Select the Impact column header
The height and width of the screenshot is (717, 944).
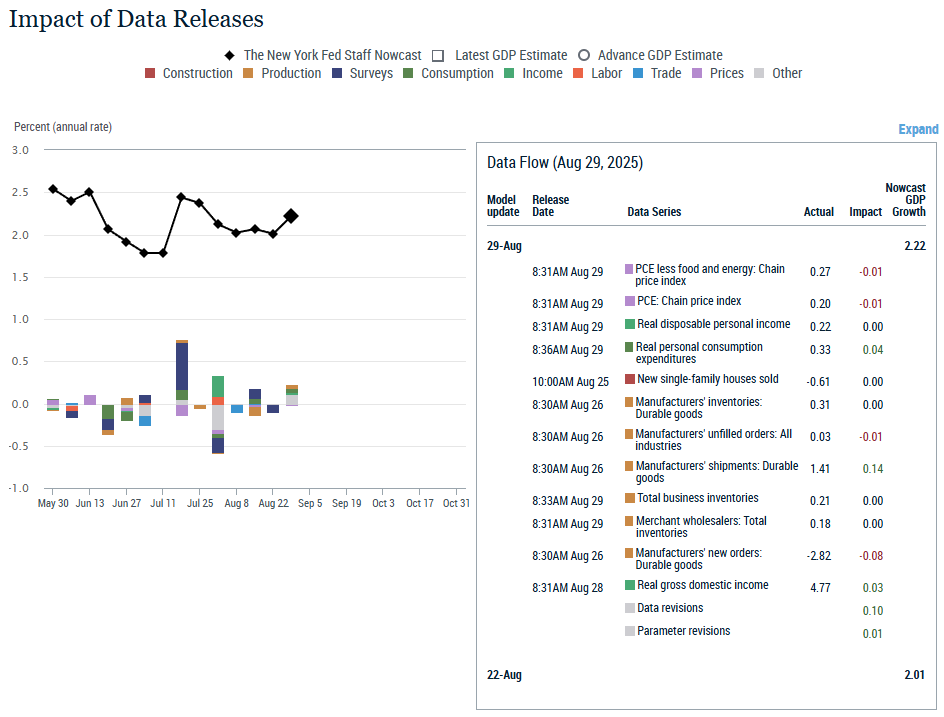tap(865, 212)
